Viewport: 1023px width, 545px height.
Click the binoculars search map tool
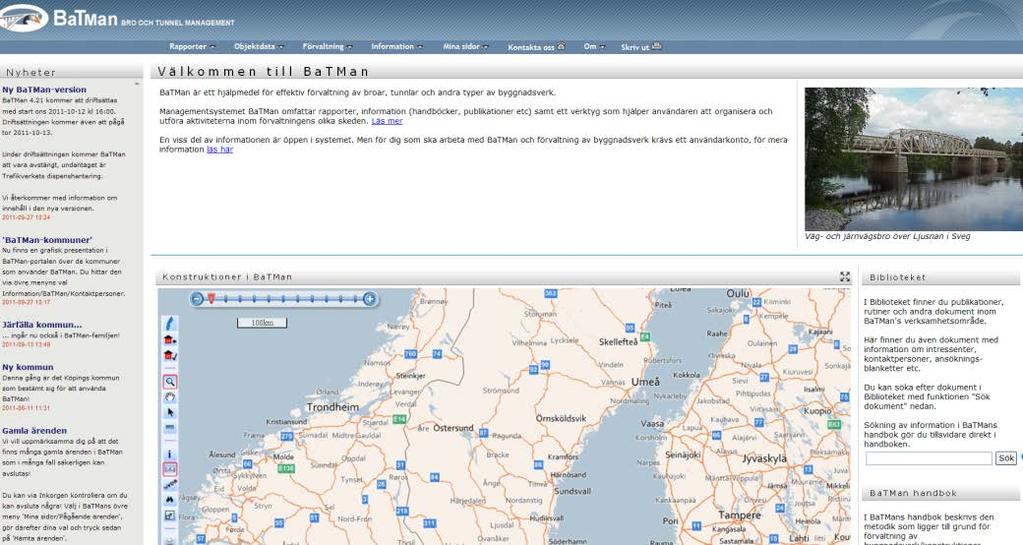coord(170,500)
